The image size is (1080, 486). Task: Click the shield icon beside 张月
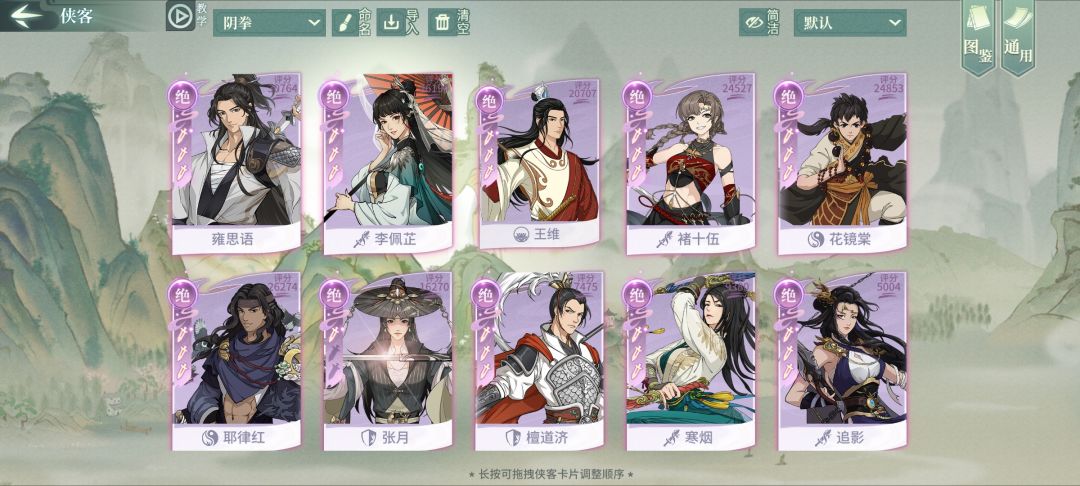pyautogui.click(x=368, y=437)
